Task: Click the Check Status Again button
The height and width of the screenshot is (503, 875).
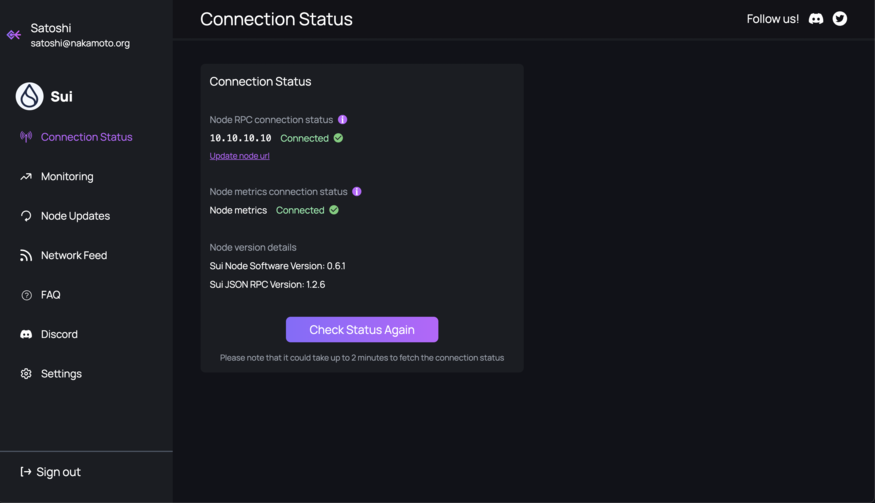Action: 362,329
